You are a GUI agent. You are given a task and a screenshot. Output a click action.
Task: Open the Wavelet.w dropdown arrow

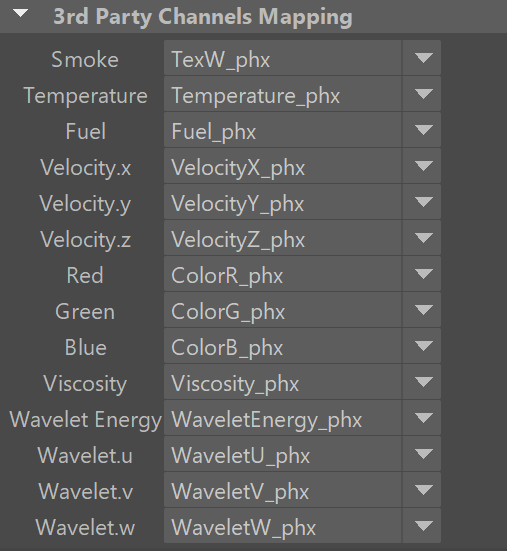422,526
